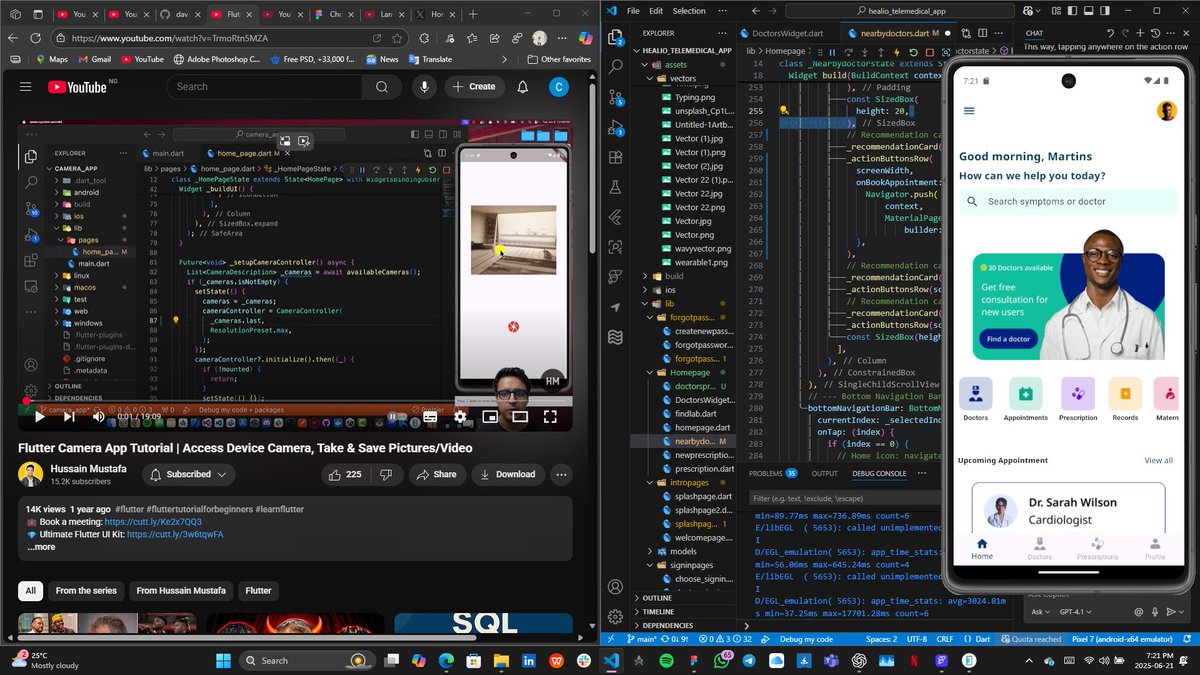
Task: Click the YouTube video progress bar
Action: 294,401
